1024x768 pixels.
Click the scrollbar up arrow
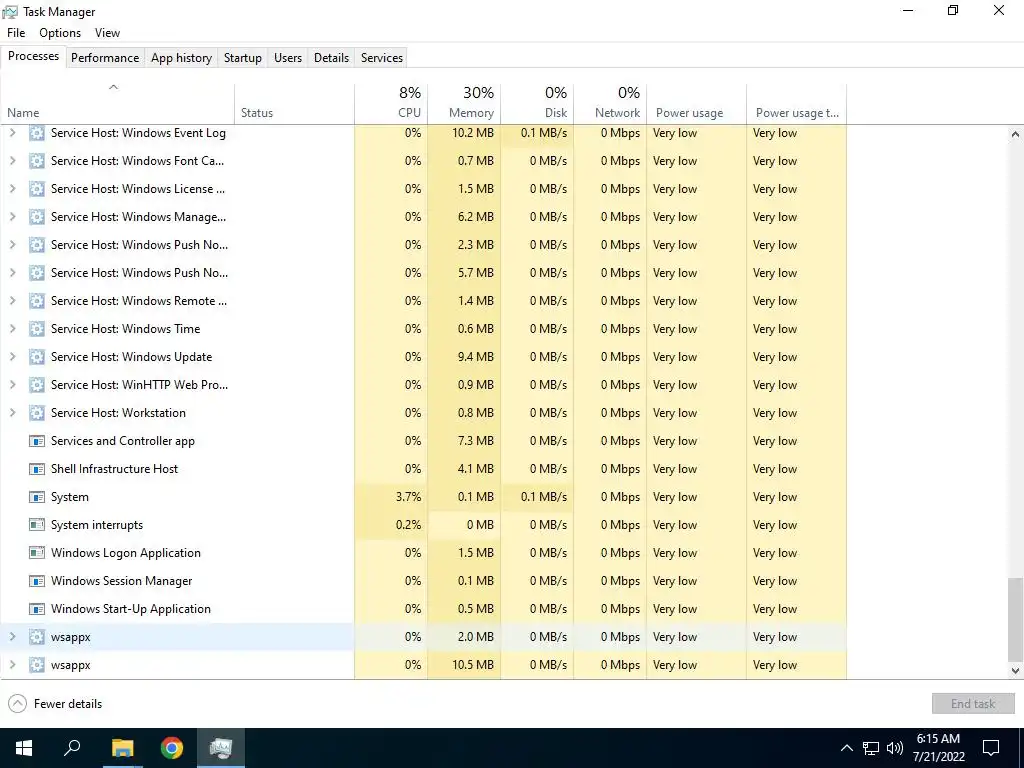click(x=1015, y=134)
